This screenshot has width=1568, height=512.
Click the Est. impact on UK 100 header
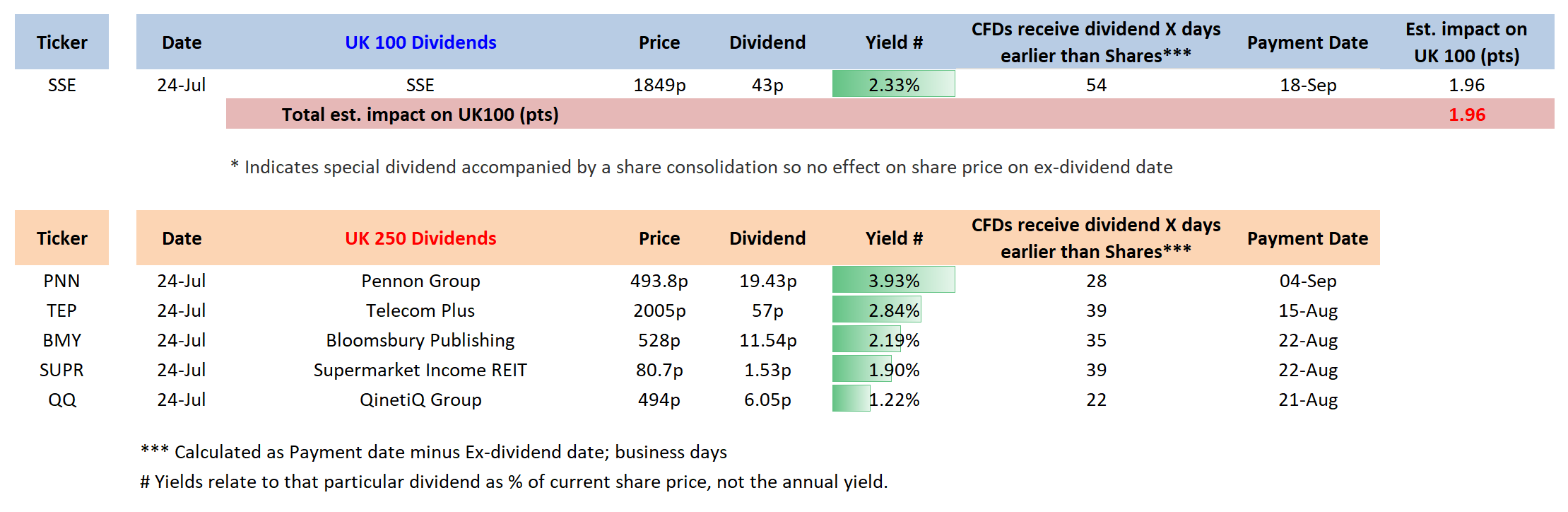pyautogui.click(x=1466, y=42)
